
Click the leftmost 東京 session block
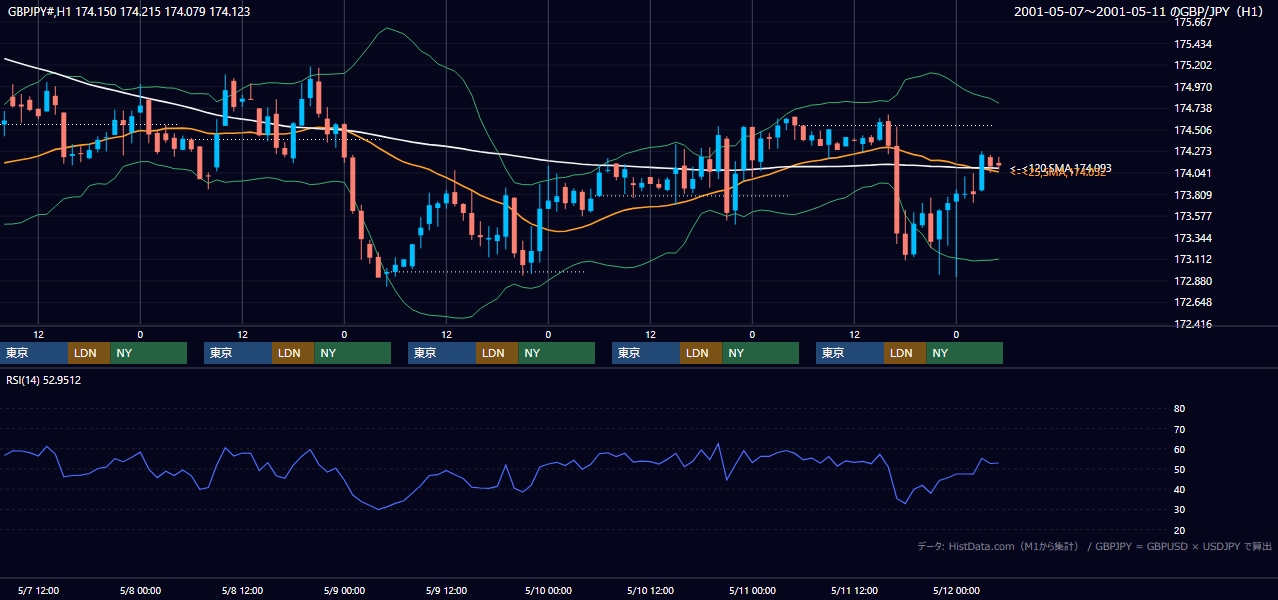[x=35, y=353]
